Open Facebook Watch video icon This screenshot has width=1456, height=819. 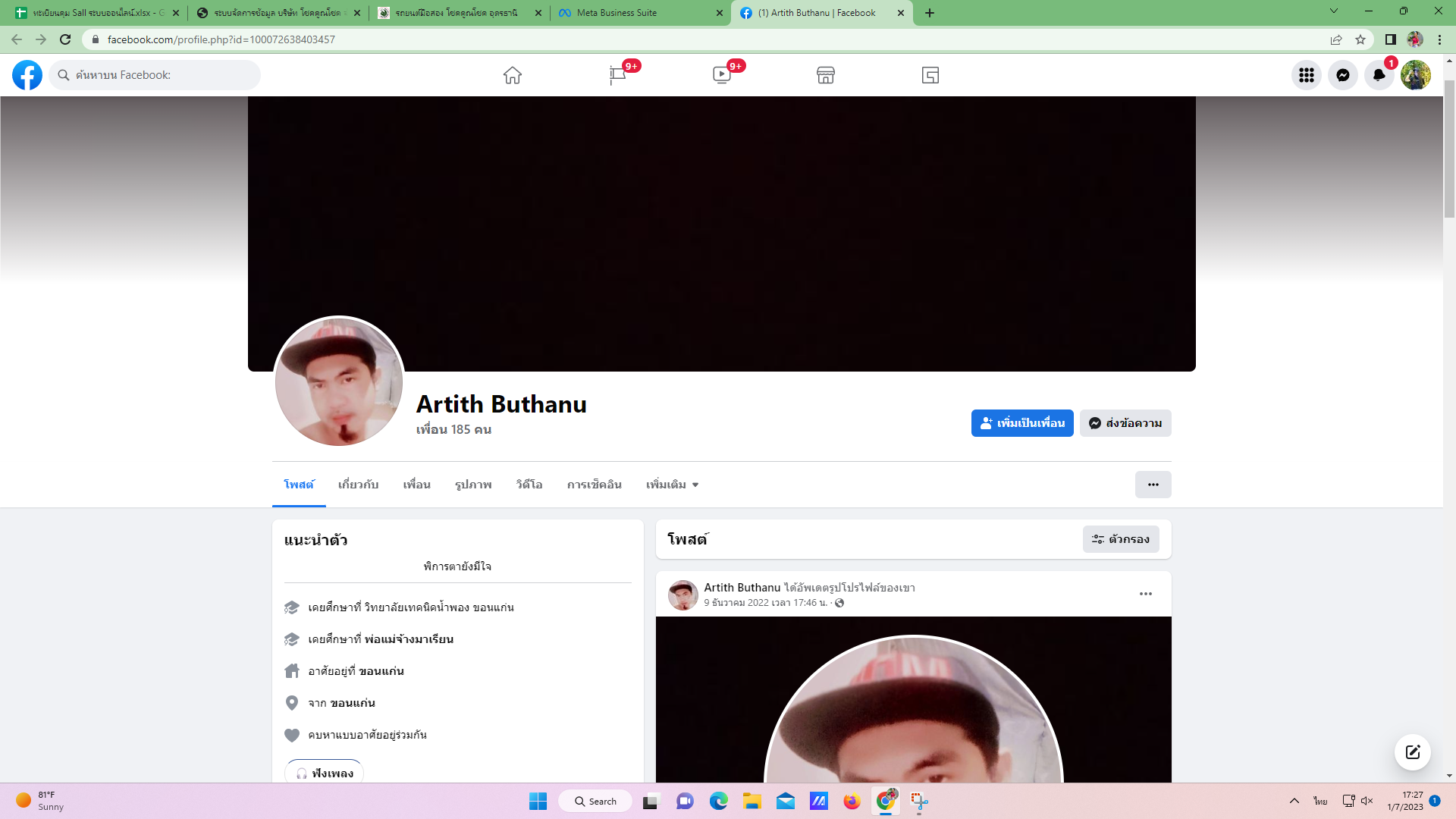pos(721,75)
